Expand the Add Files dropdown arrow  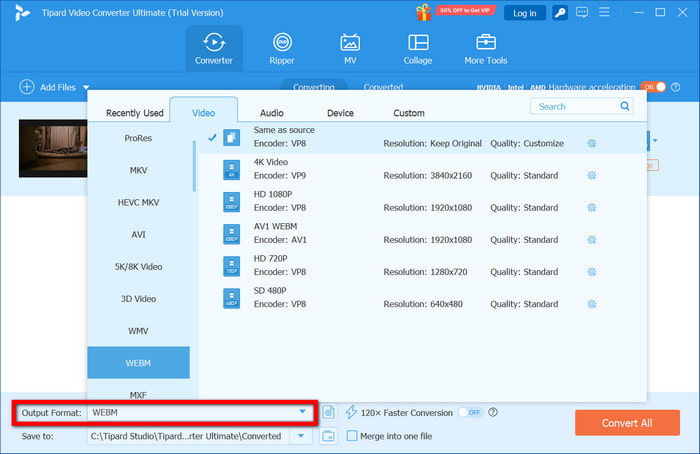click(x=86, y=87)
